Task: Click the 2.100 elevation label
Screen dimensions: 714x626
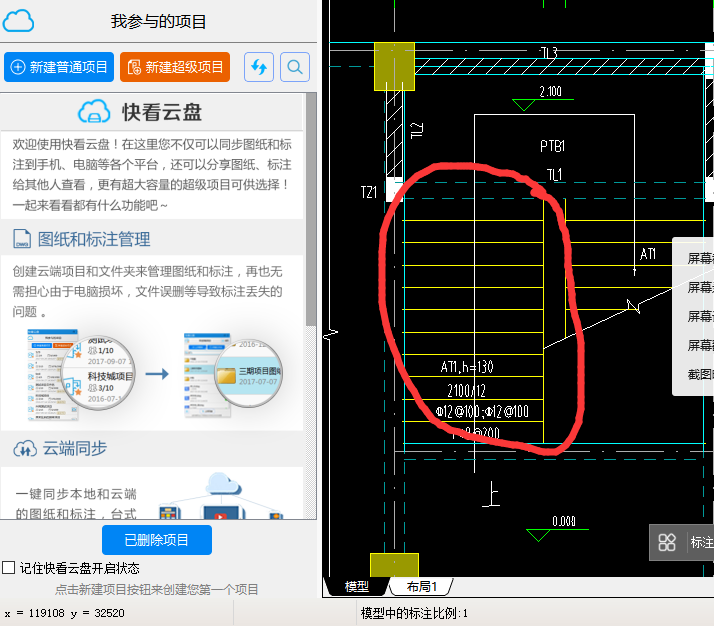Action: tap(550, 92)
